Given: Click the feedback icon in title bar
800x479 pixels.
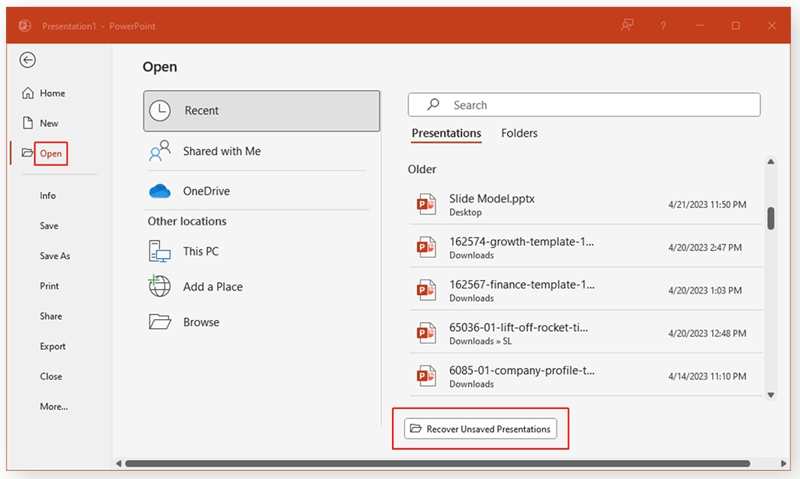Looking at the screenshot, I should [x=627, y=25].
